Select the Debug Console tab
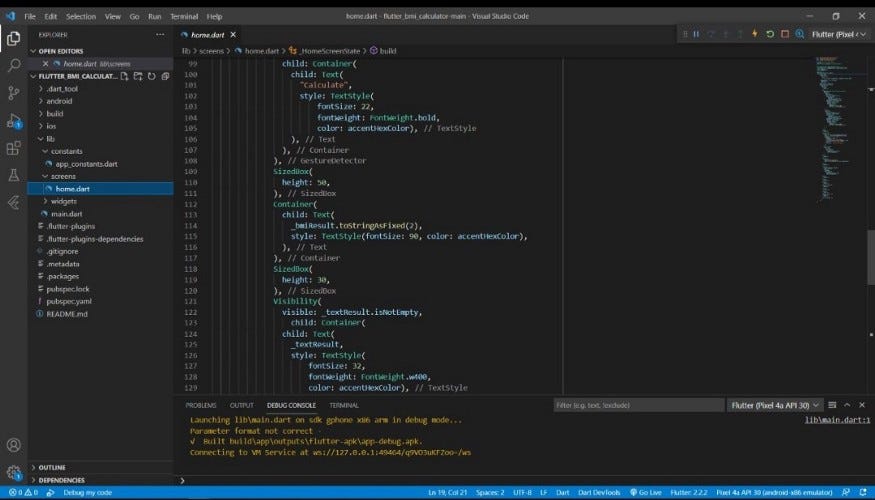Screen dimensions: 875x500 click(x=291, y=405)
